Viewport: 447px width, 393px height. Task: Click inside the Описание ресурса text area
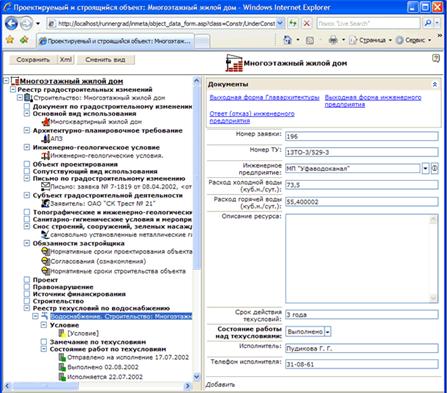tap(362, 259)
